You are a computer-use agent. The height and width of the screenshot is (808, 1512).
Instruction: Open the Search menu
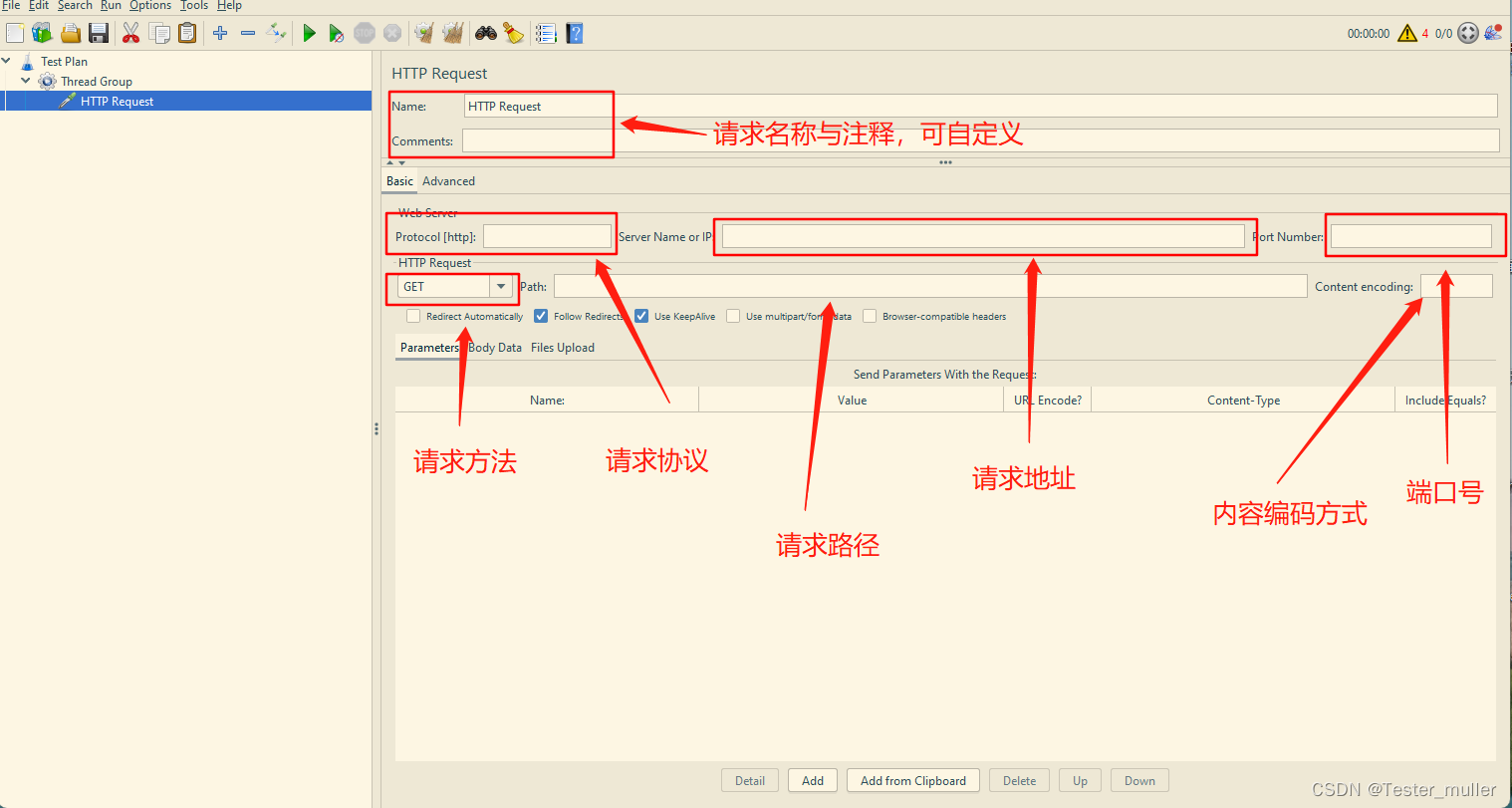[75, 6]
